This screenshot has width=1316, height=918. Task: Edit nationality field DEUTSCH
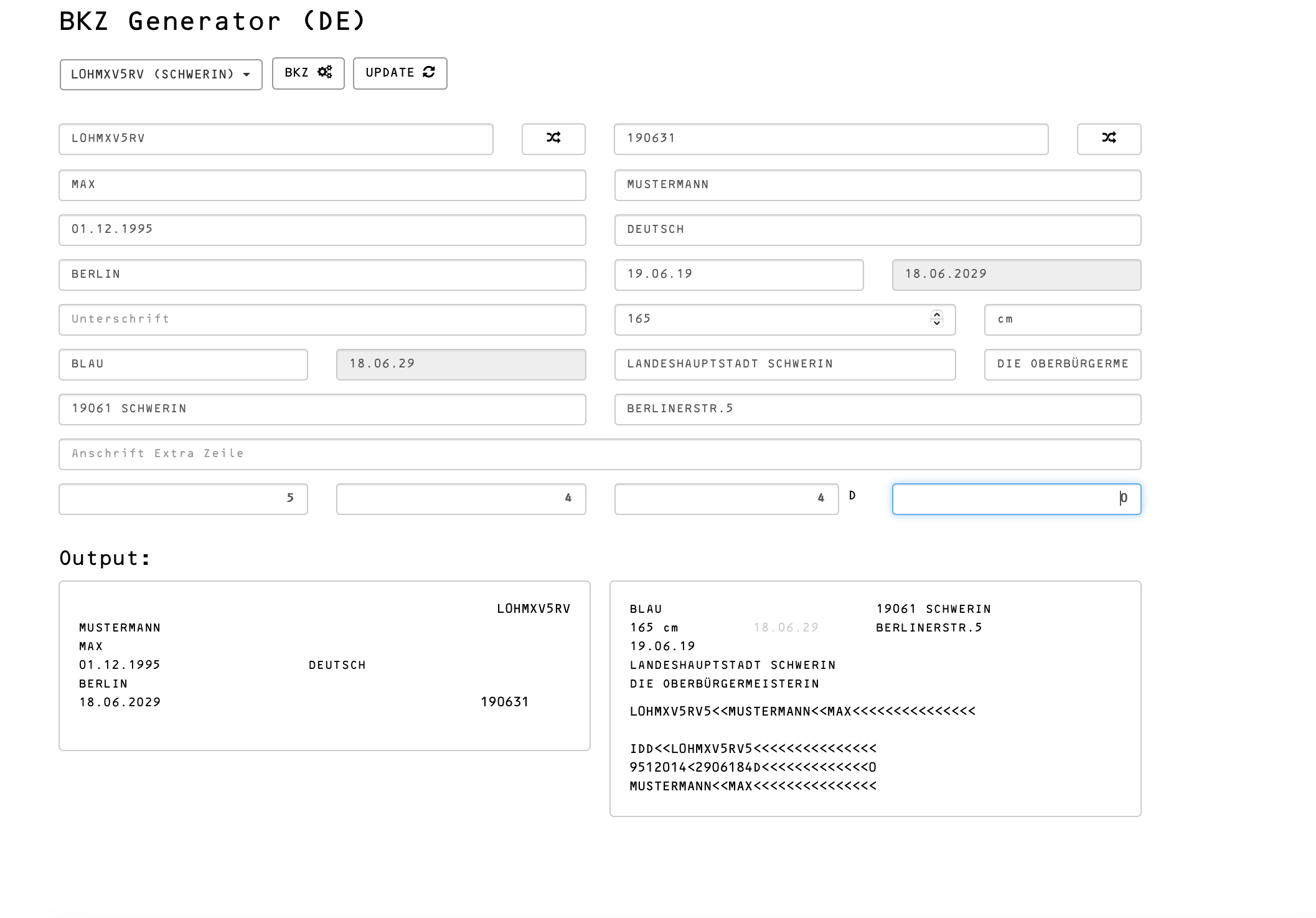click(x=878, y=230)
